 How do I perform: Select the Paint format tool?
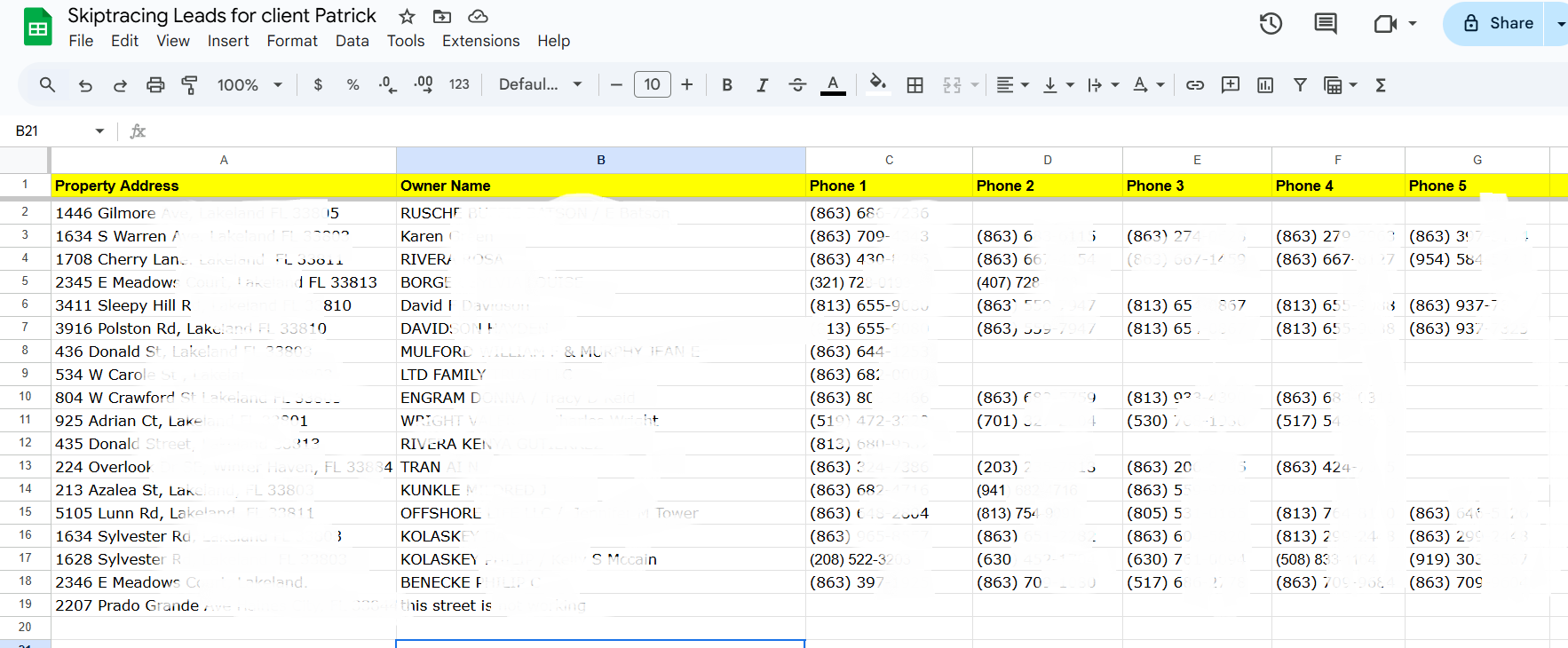[x=189, y=85]
